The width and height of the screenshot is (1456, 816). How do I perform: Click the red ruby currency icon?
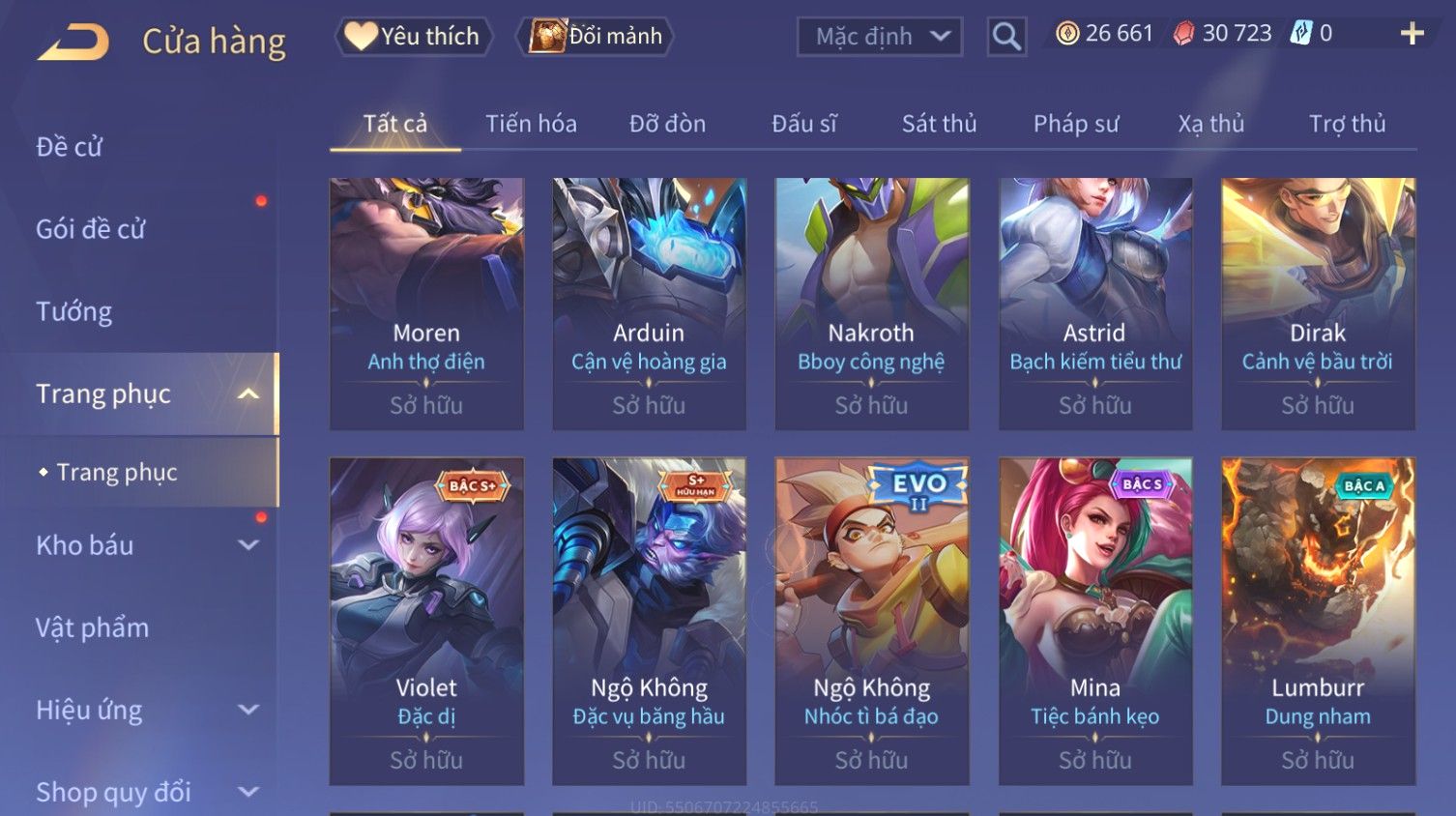click(1183, 34)
